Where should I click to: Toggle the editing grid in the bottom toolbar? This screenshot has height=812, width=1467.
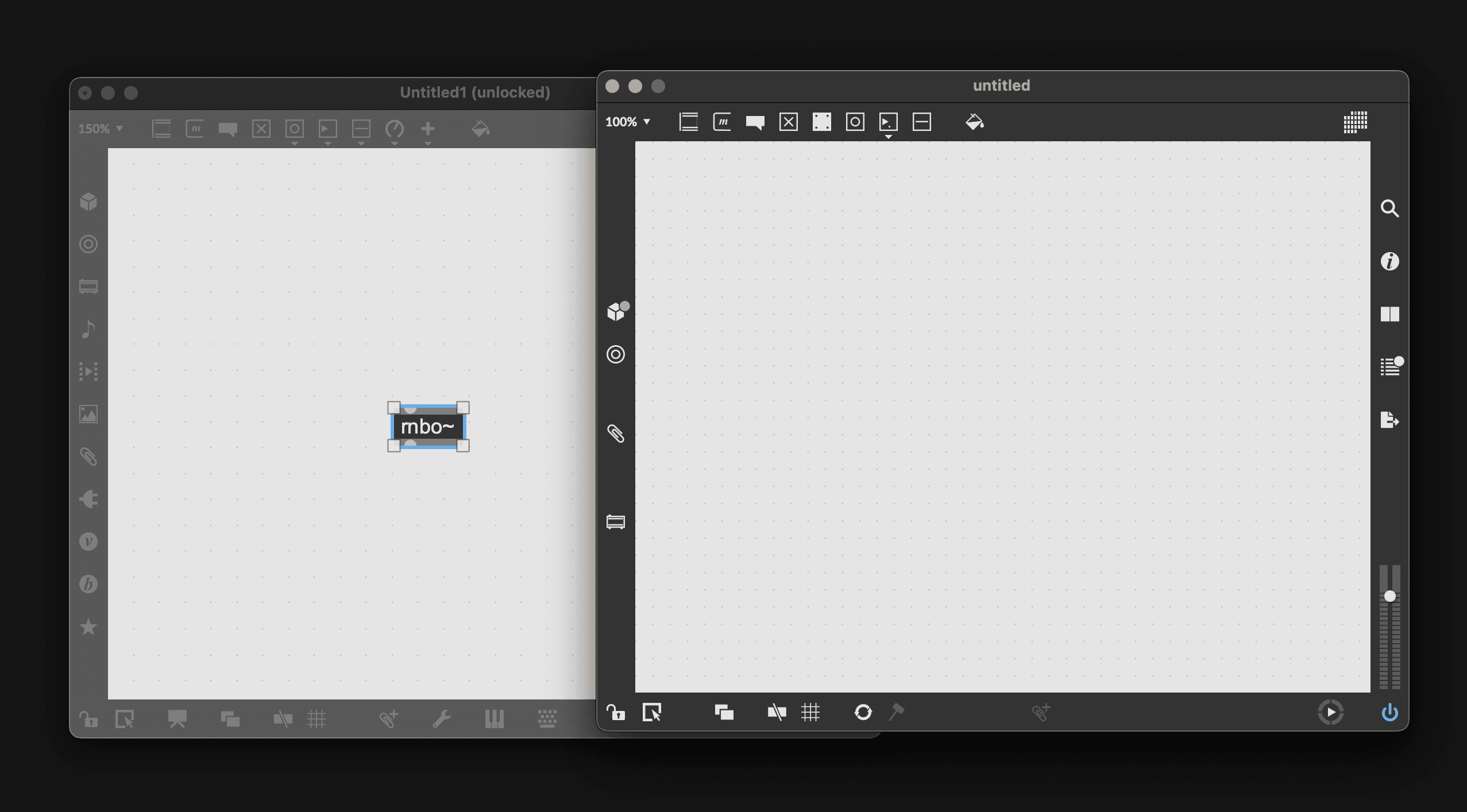point(811,713)
